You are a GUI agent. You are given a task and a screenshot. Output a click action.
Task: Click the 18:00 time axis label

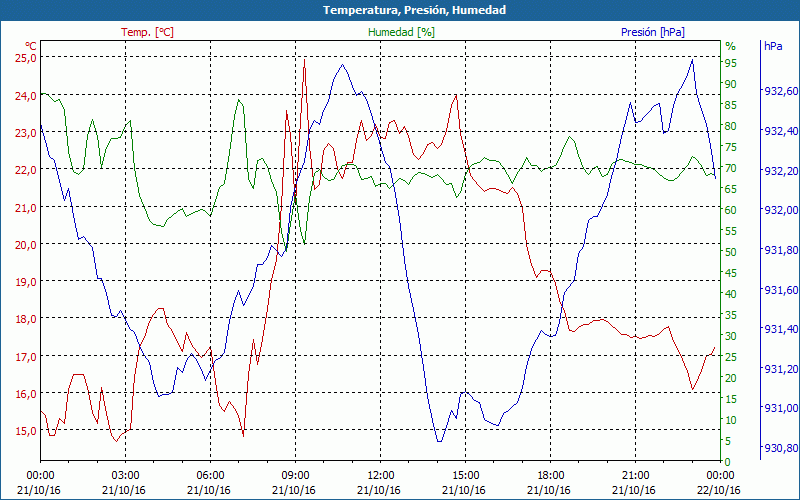pos(551,476)
